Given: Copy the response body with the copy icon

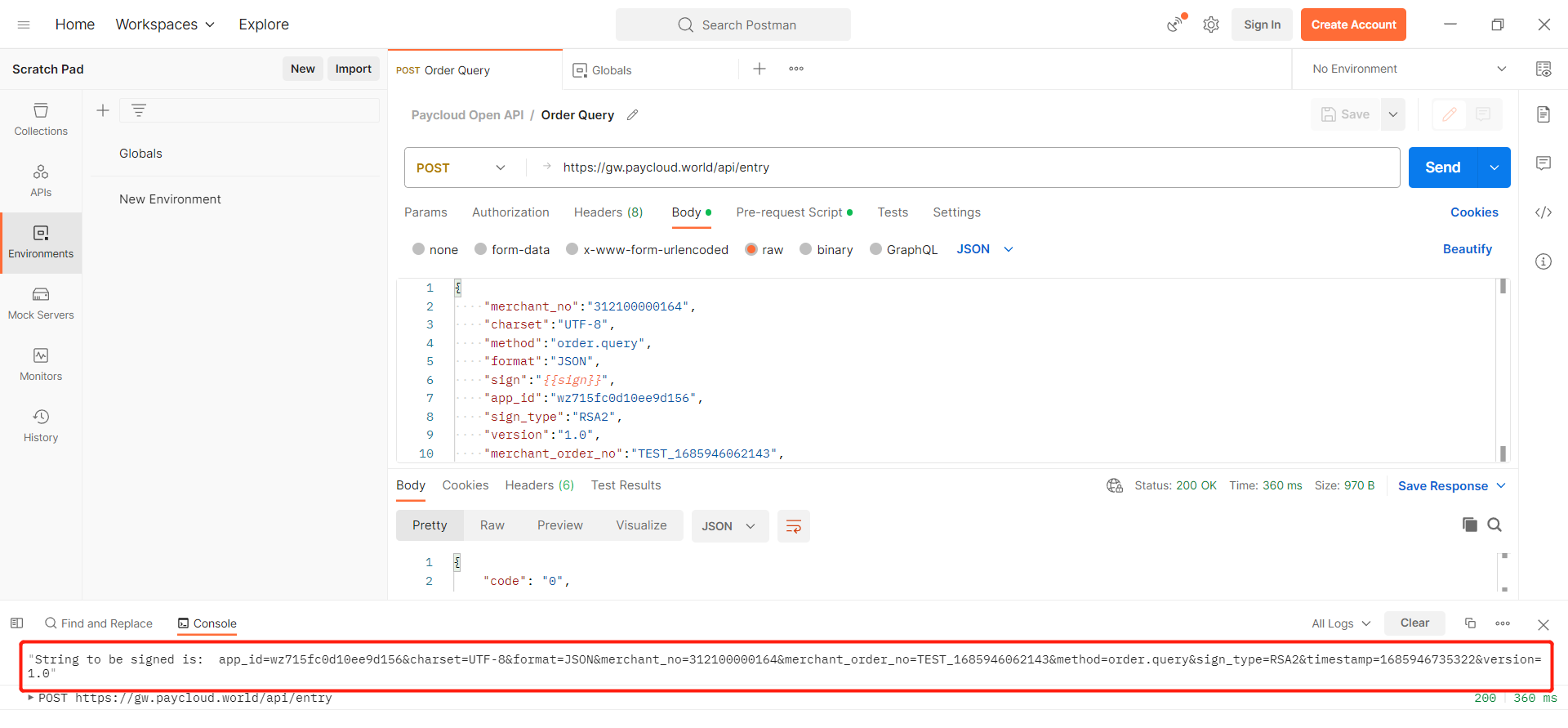Looking at the screenshot, I should point(1470,525).
